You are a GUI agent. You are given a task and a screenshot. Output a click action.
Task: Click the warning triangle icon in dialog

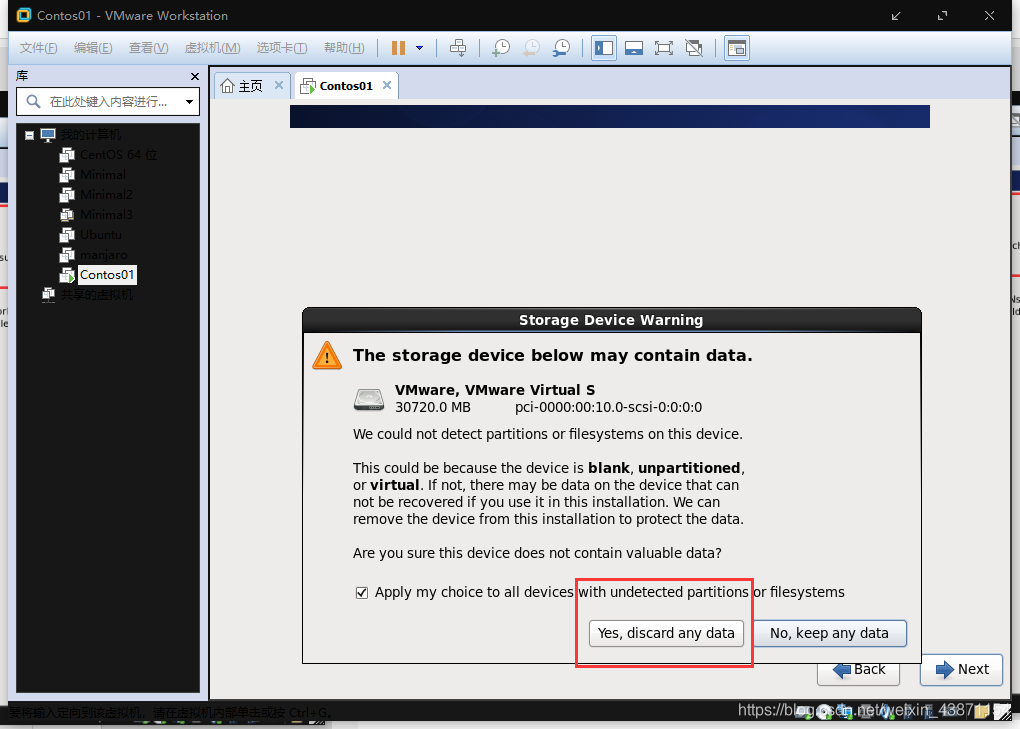point(327,356)
